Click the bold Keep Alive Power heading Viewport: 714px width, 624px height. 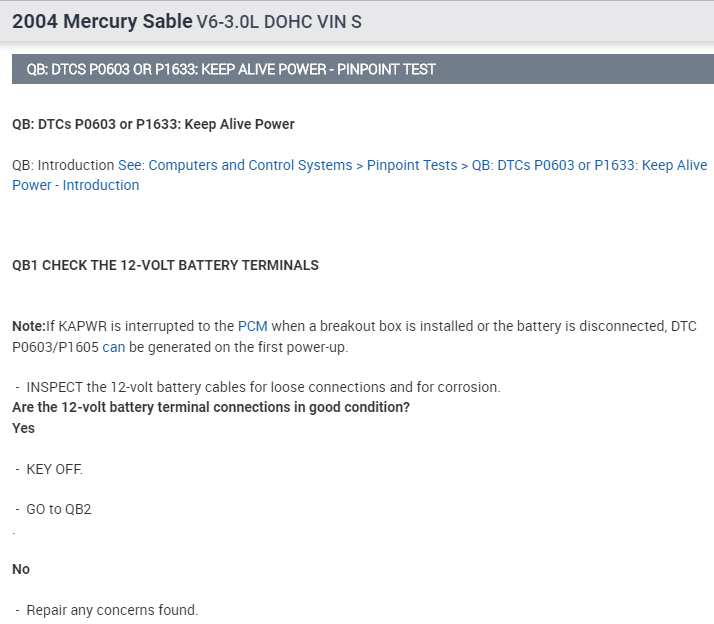click(153, 124)
